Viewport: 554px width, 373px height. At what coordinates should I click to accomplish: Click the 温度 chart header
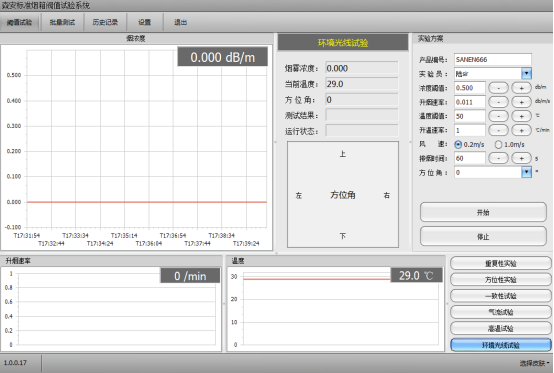[238, 261]
